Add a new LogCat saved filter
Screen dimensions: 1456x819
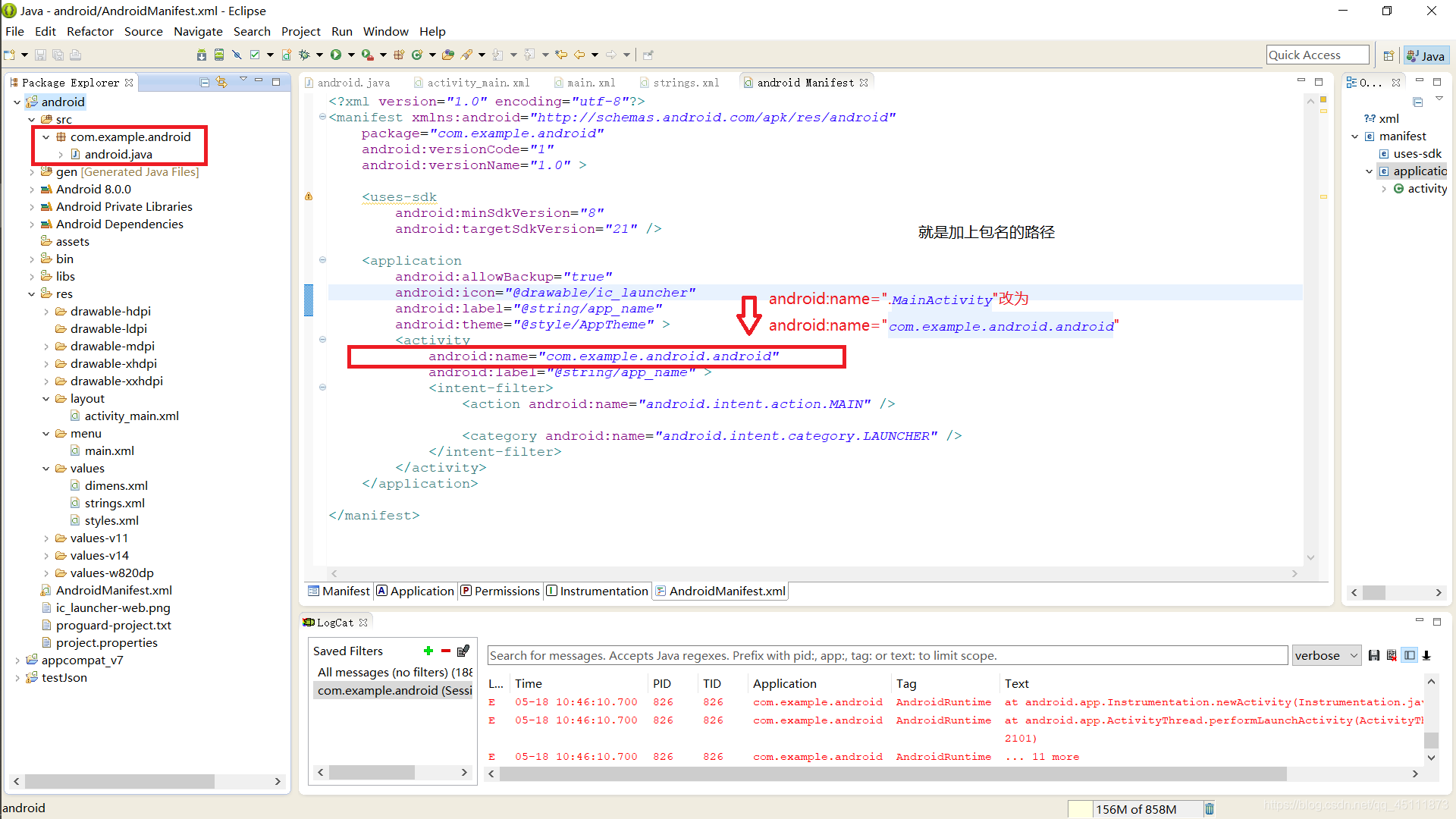click(x=428, y=651)
